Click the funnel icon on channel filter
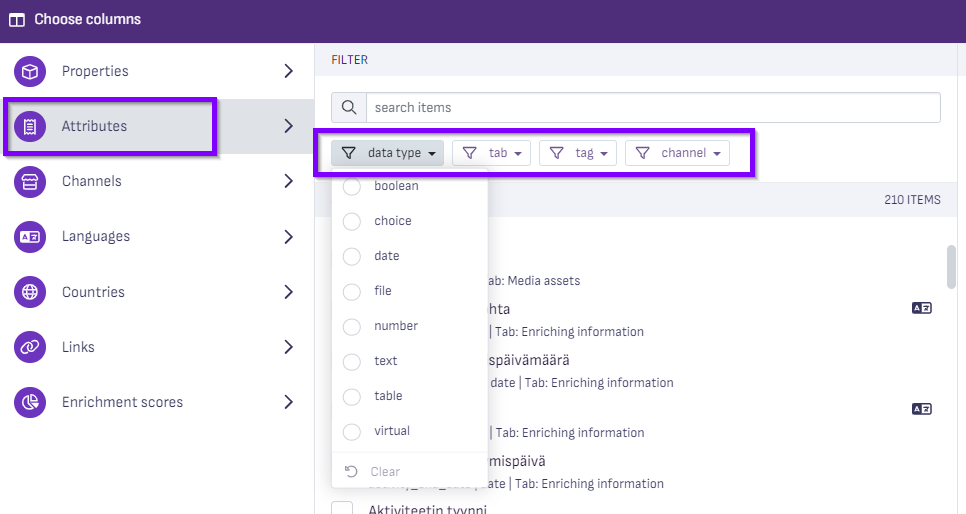Screen dimensions: 966x514 click(643, 153)
